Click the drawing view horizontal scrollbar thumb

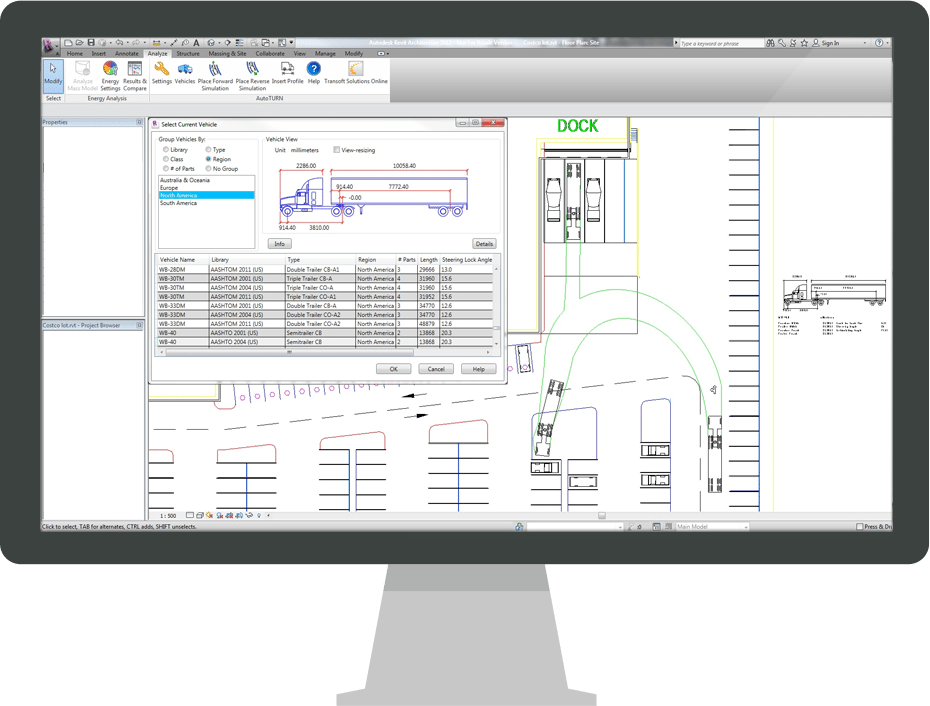[x=602, y=516]
